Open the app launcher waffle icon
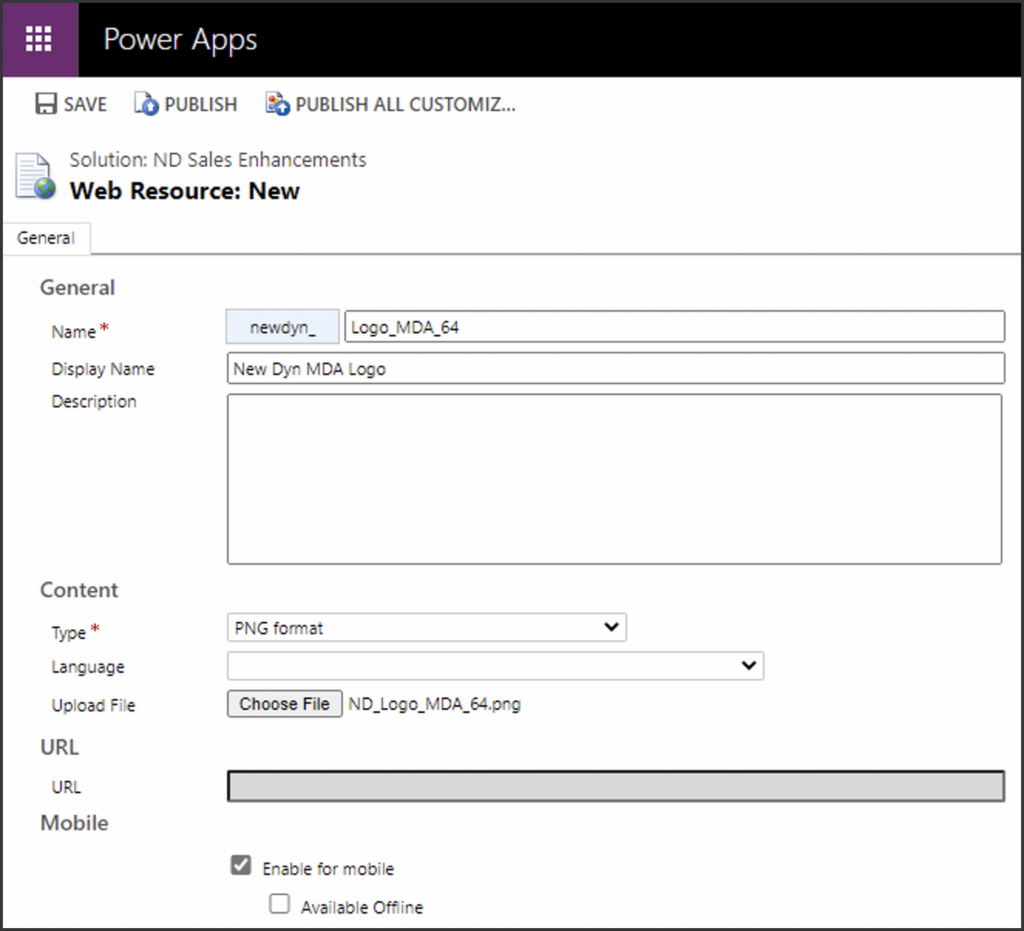The width and height of the screenshot is (1024, 931). [x=39, y=39]
